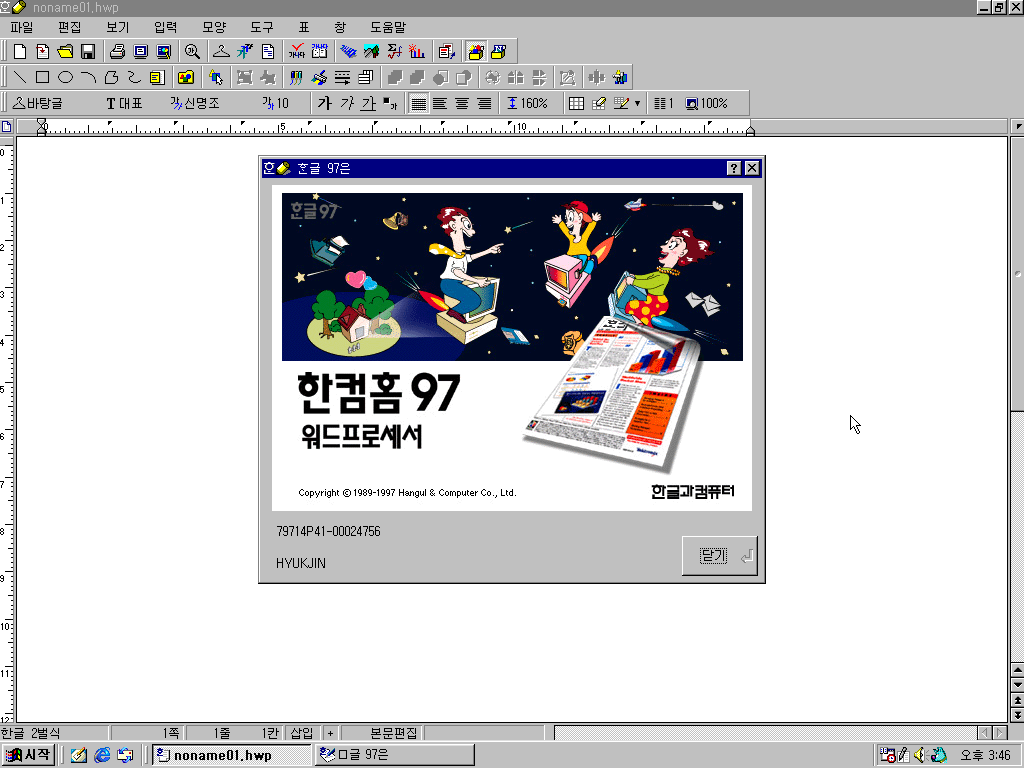This screenshot has width=1024, height=768.
Task: Click the right margin marker on ruler
Action: click(750, 131)
